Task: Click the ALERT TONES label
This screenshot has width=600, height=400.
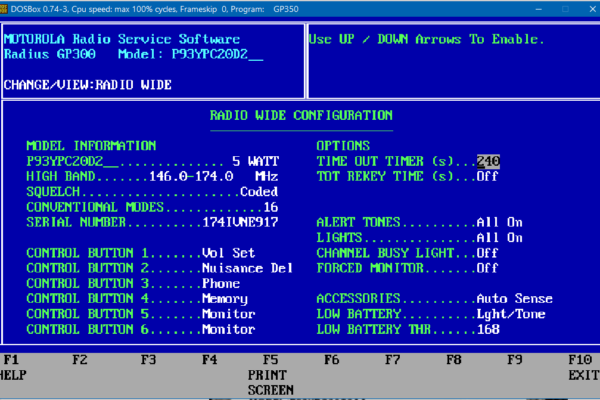Action: pyautogui.click(x=358, y=222)
